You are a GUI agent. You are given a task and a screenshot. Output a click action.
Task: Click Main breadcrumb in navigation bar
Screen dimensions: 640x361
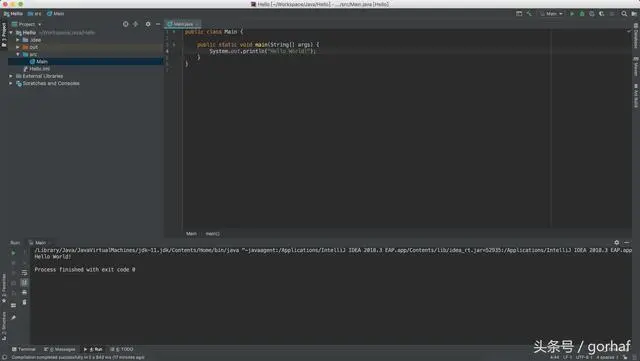point(55,13)
